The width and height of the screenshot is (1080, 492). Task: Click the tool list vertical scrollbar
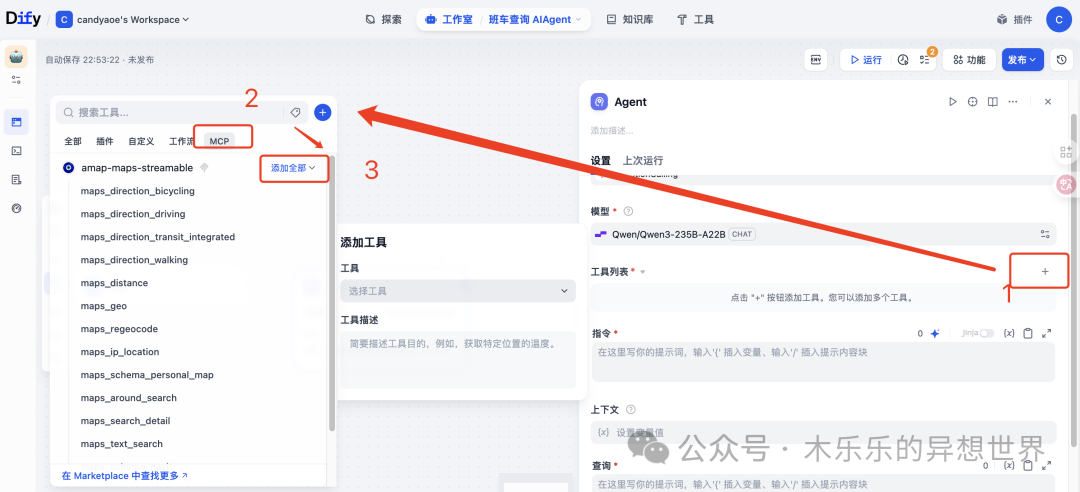(x=332, y=293)
